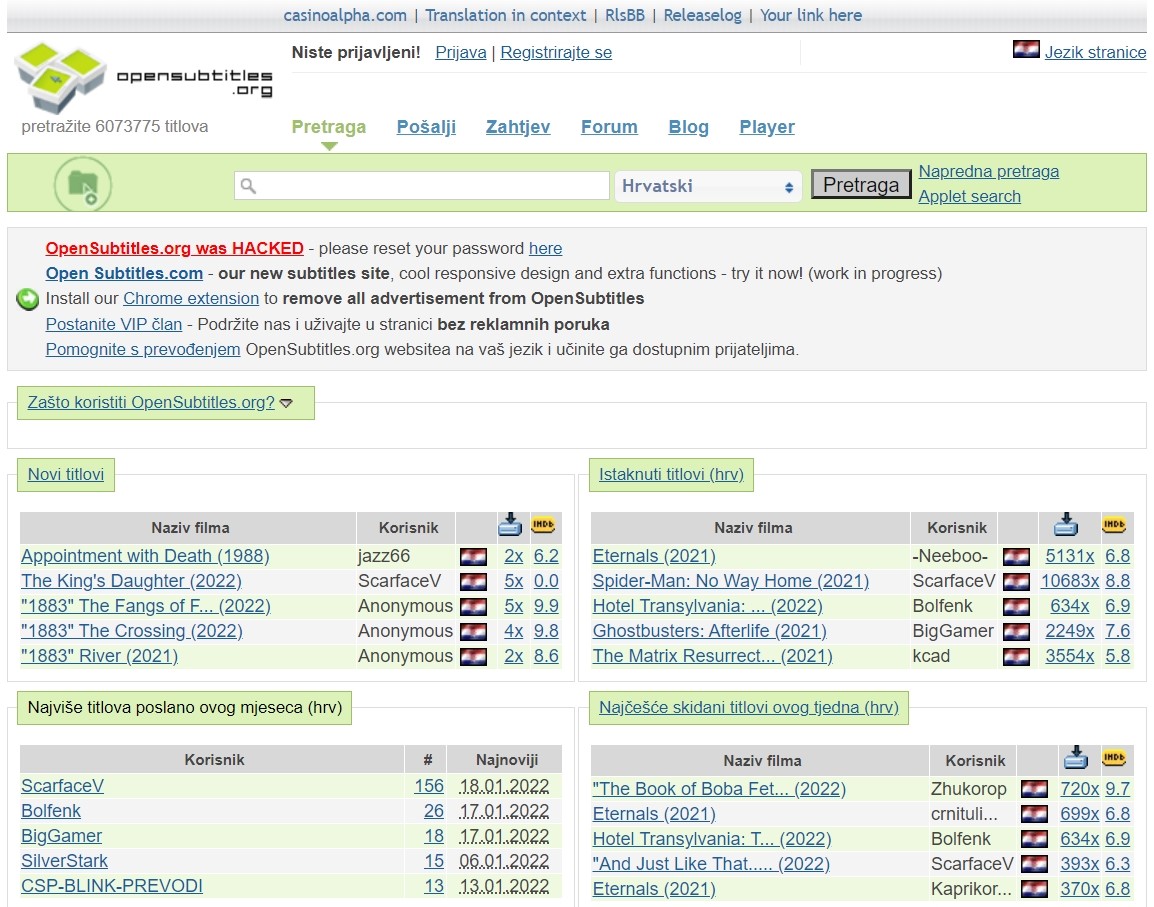Open Postanite VIP član link
The height and width of the screenshot is (907, 1154).
[x=113, y=324]
